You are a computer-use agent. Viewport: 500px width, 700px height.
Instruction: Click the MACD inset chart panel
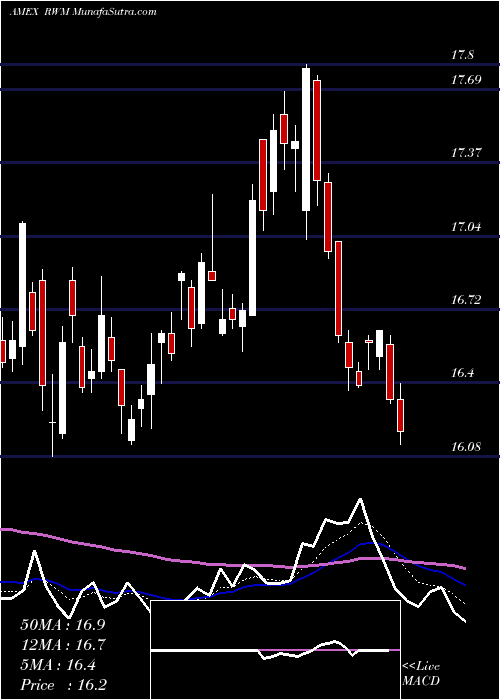coord(275,650)
